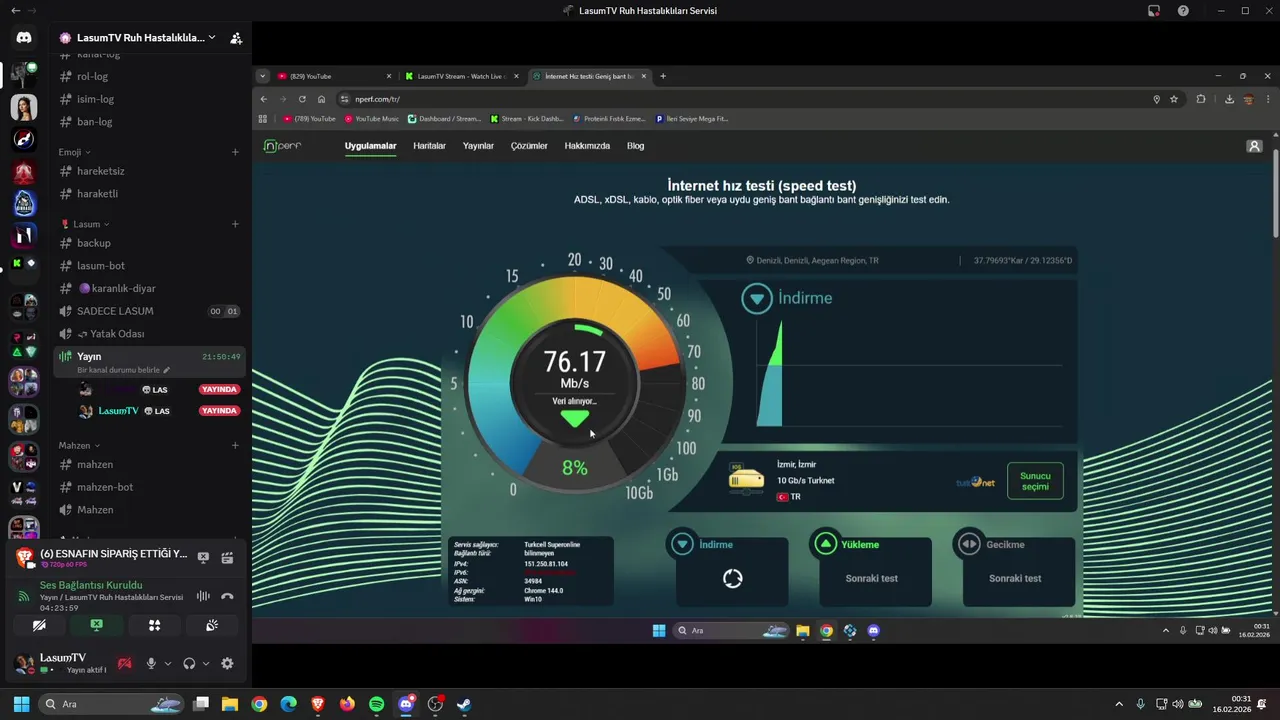The width and height of the screenshot is (1280, 720).
Task: Open noise suppression waveform icon
Action: coord(203,596)
